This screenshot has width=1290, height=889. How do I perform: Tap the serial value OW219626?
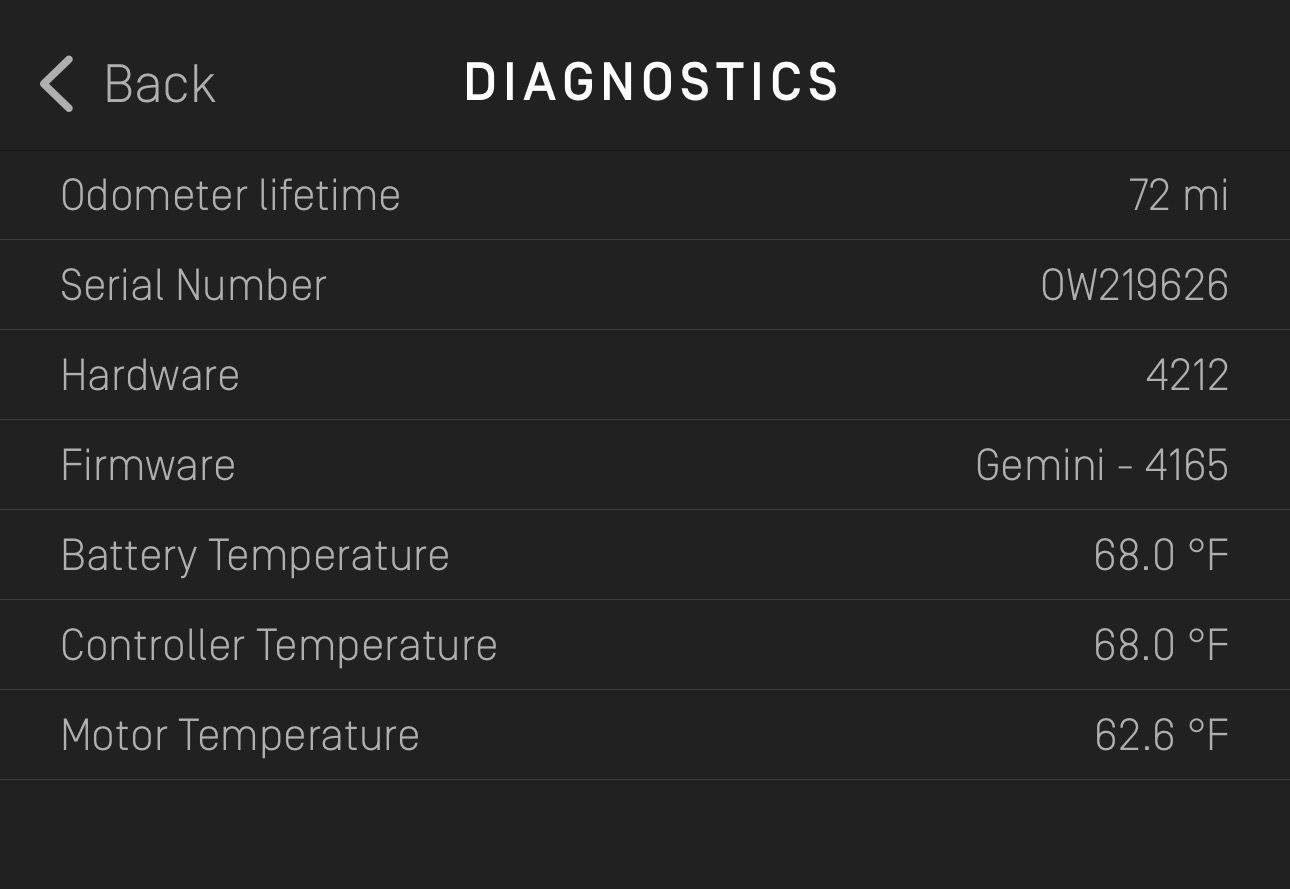pos(1134,285)
